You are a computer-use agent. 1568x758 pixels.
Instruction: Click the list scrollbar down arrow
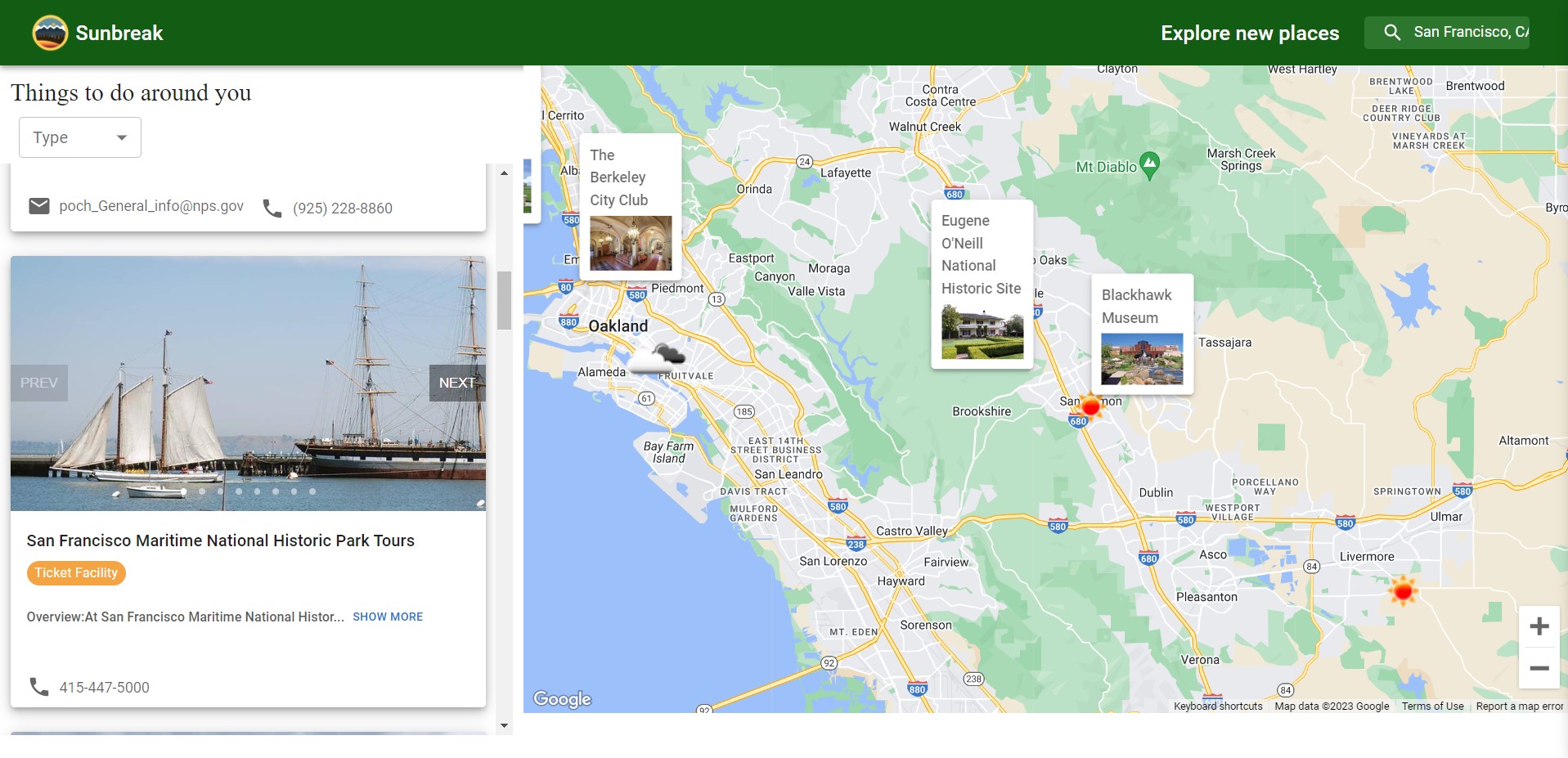[504, 725]
